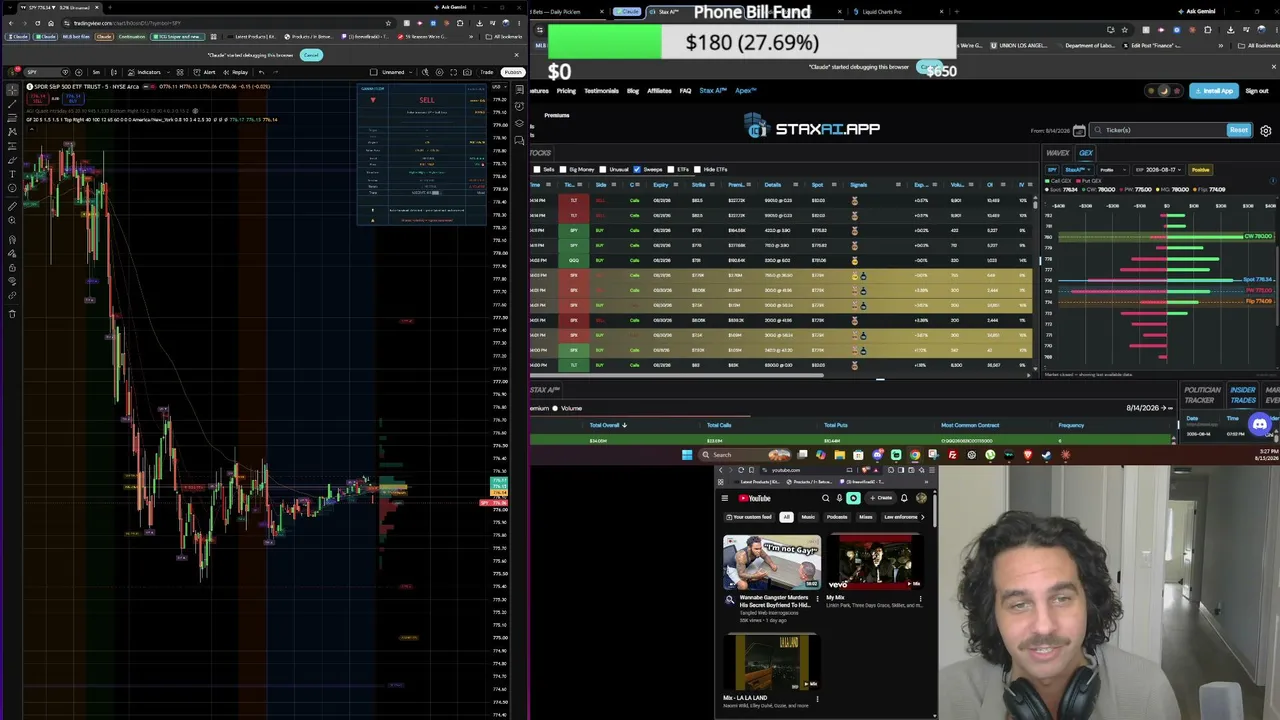Image resolution: width=1280 pixels, height=720 pixels.
Task: Undo last action in TradingView toolbar
Action: tap(262, 72)
